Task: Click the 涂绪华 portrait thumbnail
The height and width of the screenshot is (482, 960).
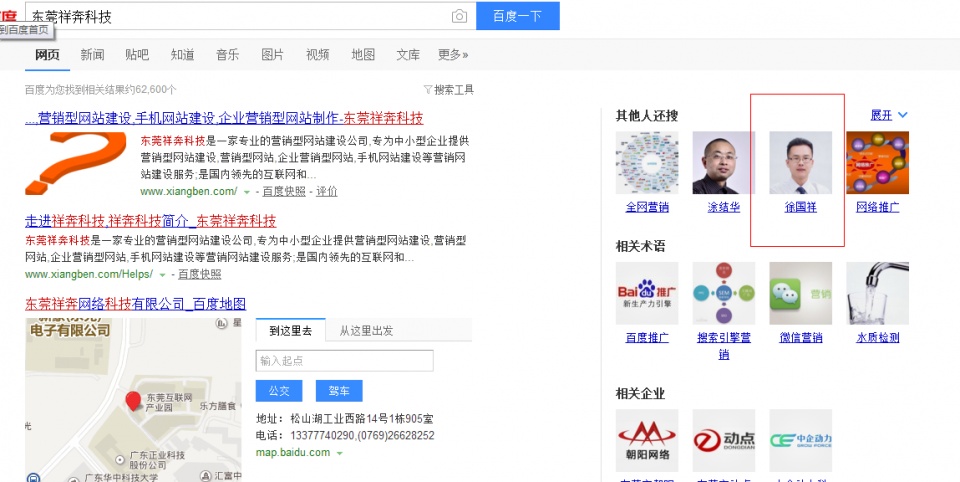Action: 724,162
